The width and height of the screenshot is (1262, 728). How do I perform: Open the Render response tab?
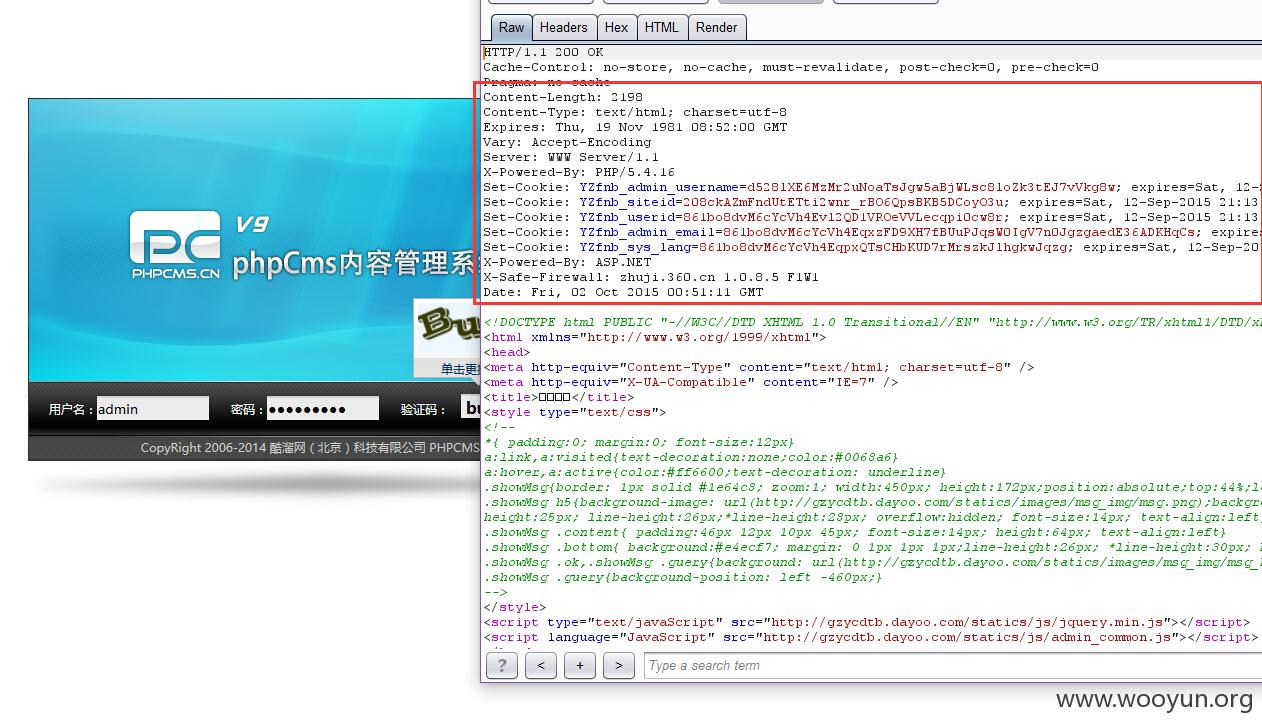pos(716,27)
